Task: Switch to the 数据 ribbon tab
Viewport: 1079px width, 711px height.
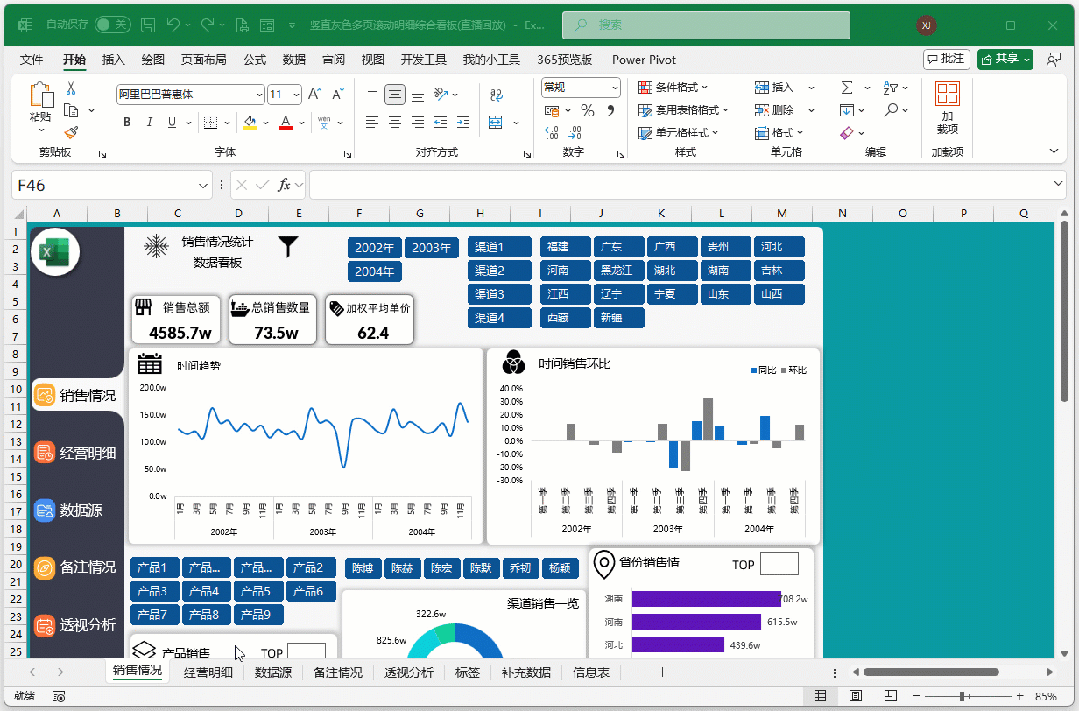Action: [294, 60]
